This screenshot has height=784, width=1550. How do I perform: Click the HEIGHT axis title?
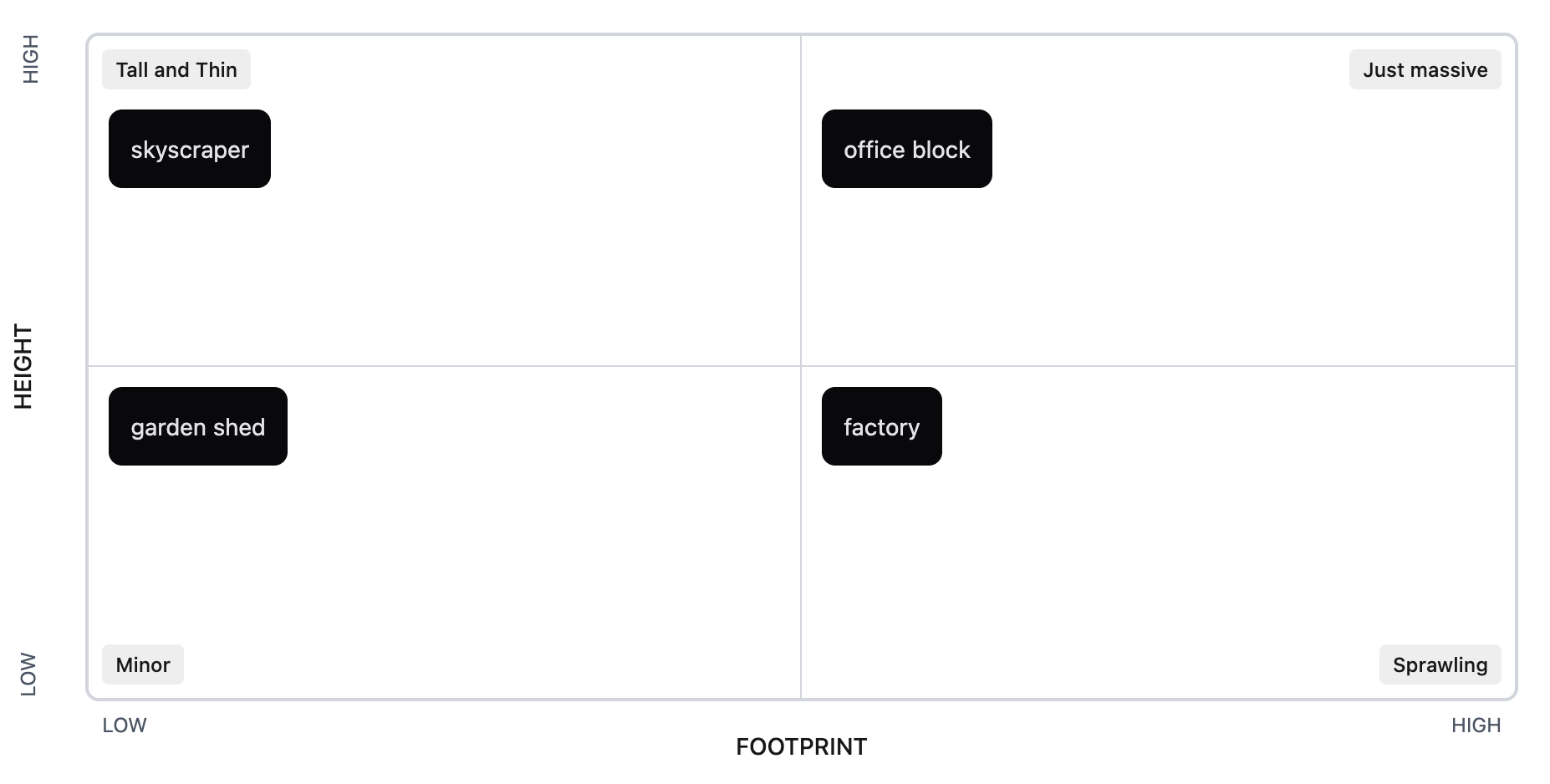click(x=23, y=367)
